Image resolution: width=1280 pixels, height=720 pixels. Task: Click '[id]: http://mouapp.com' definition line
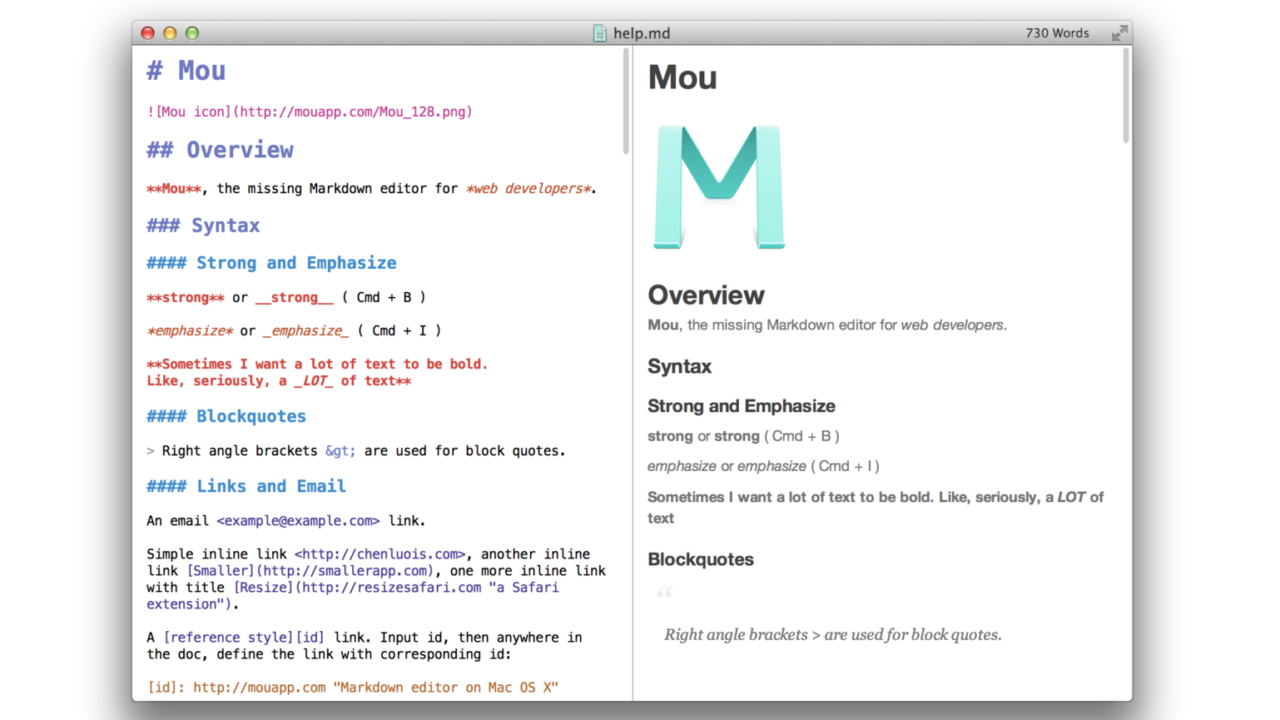click(x=352, y=688)
